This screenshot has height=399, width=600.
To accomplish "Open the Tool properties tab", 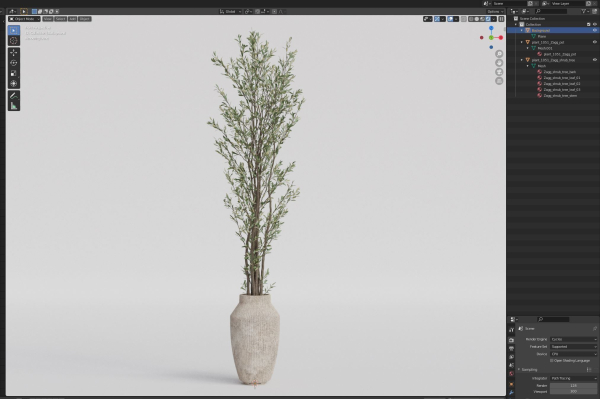I will [512, 330].
